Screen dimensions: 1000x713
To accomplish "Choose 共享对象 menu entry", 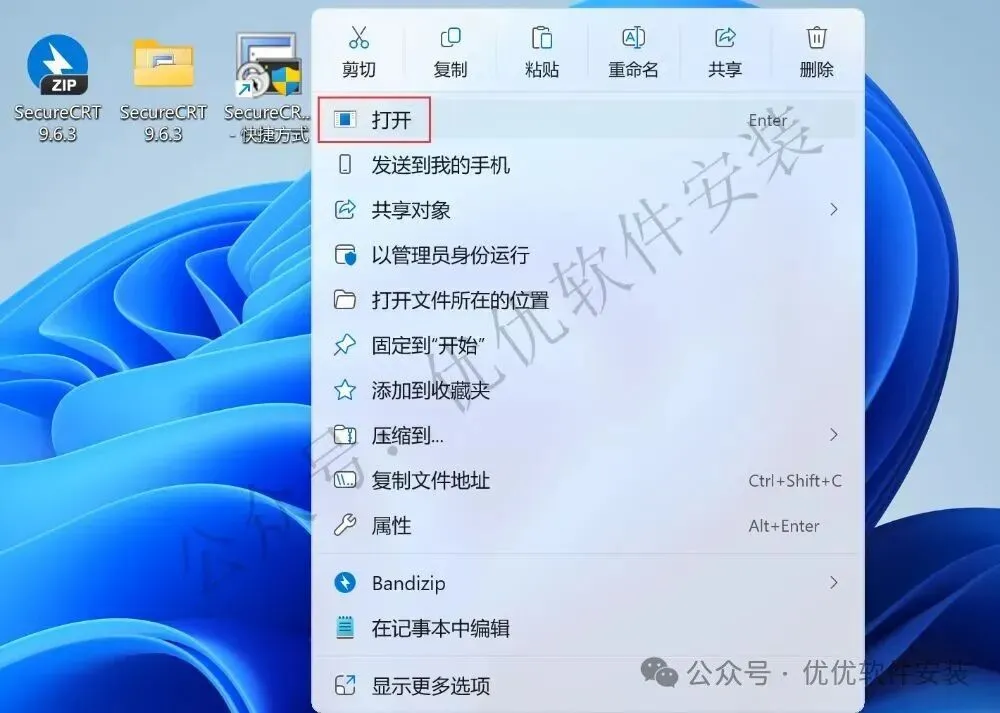I will pos(587,210).
